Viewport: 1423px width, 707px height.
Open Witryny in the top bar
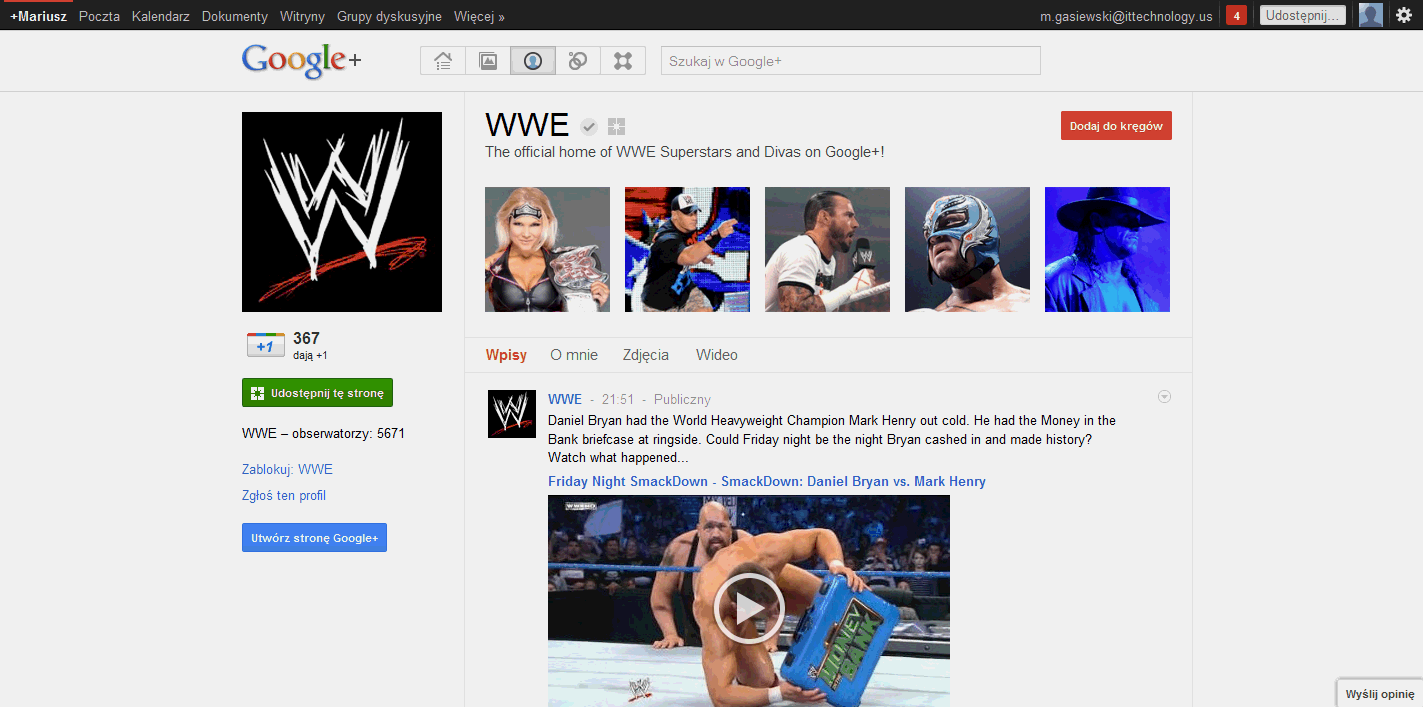coord(303,16)
